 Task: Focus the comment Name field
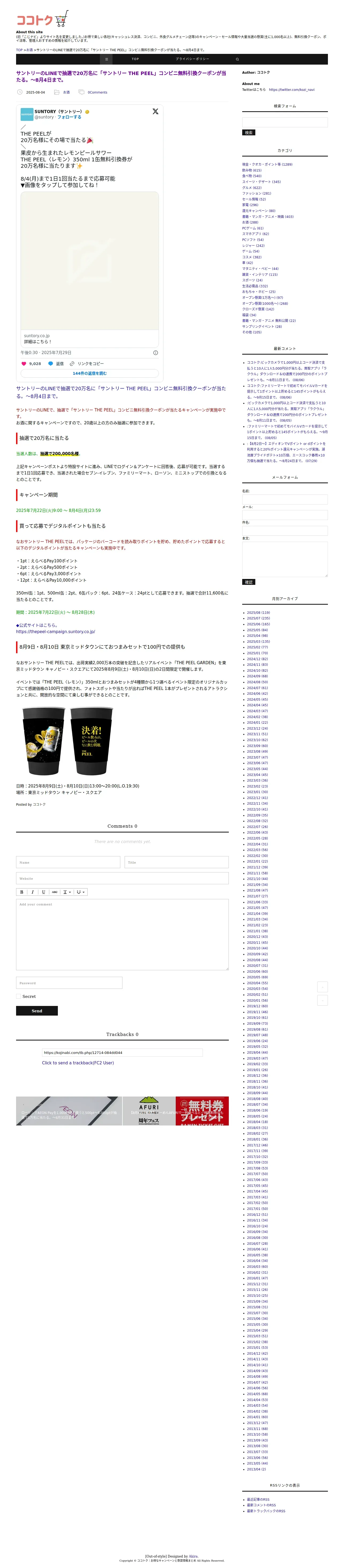pyautogui.click(x=68, y=862)
